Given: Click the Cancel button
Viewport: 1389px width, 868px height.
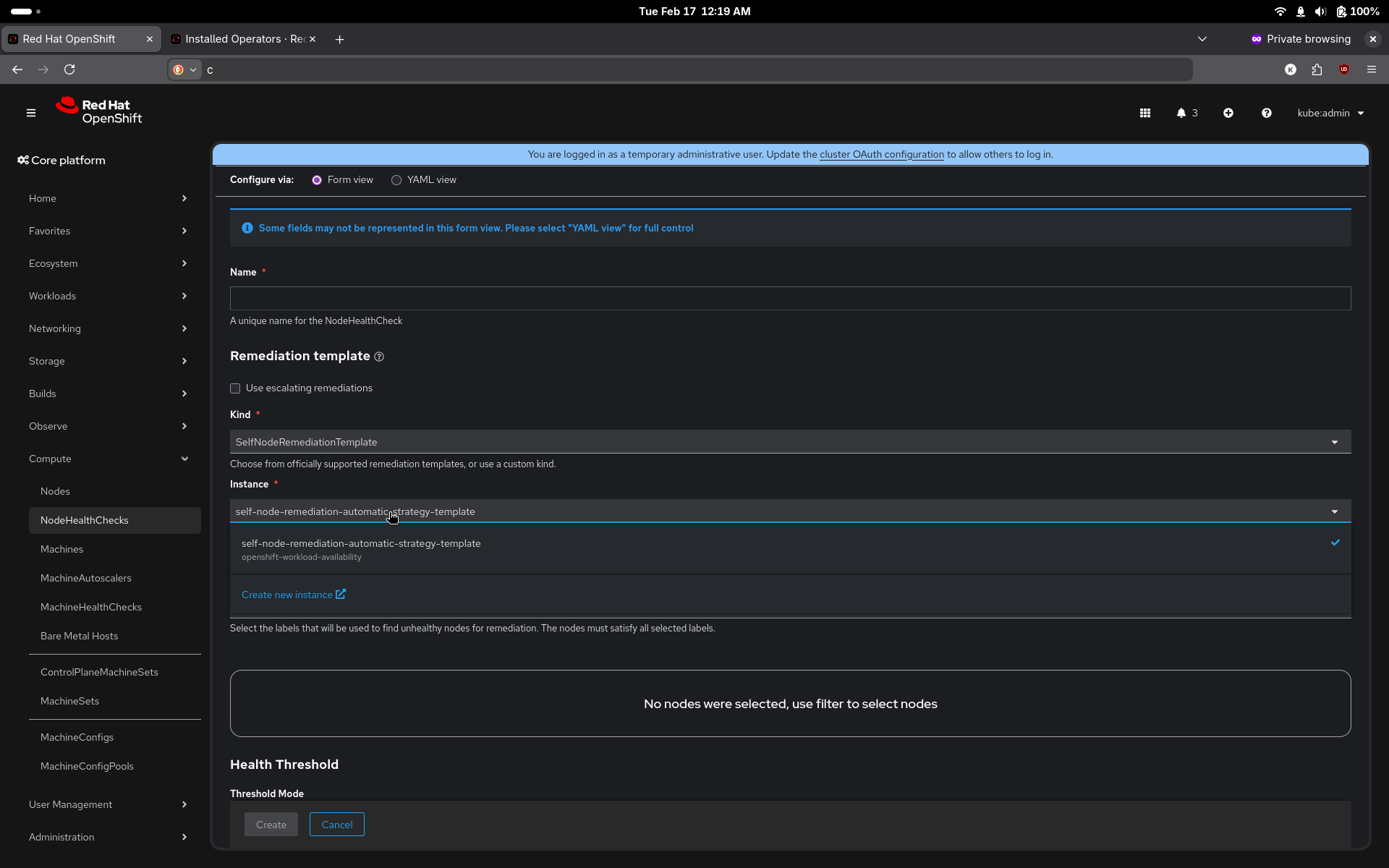Looking at the screenshot, I should [336, 825].
